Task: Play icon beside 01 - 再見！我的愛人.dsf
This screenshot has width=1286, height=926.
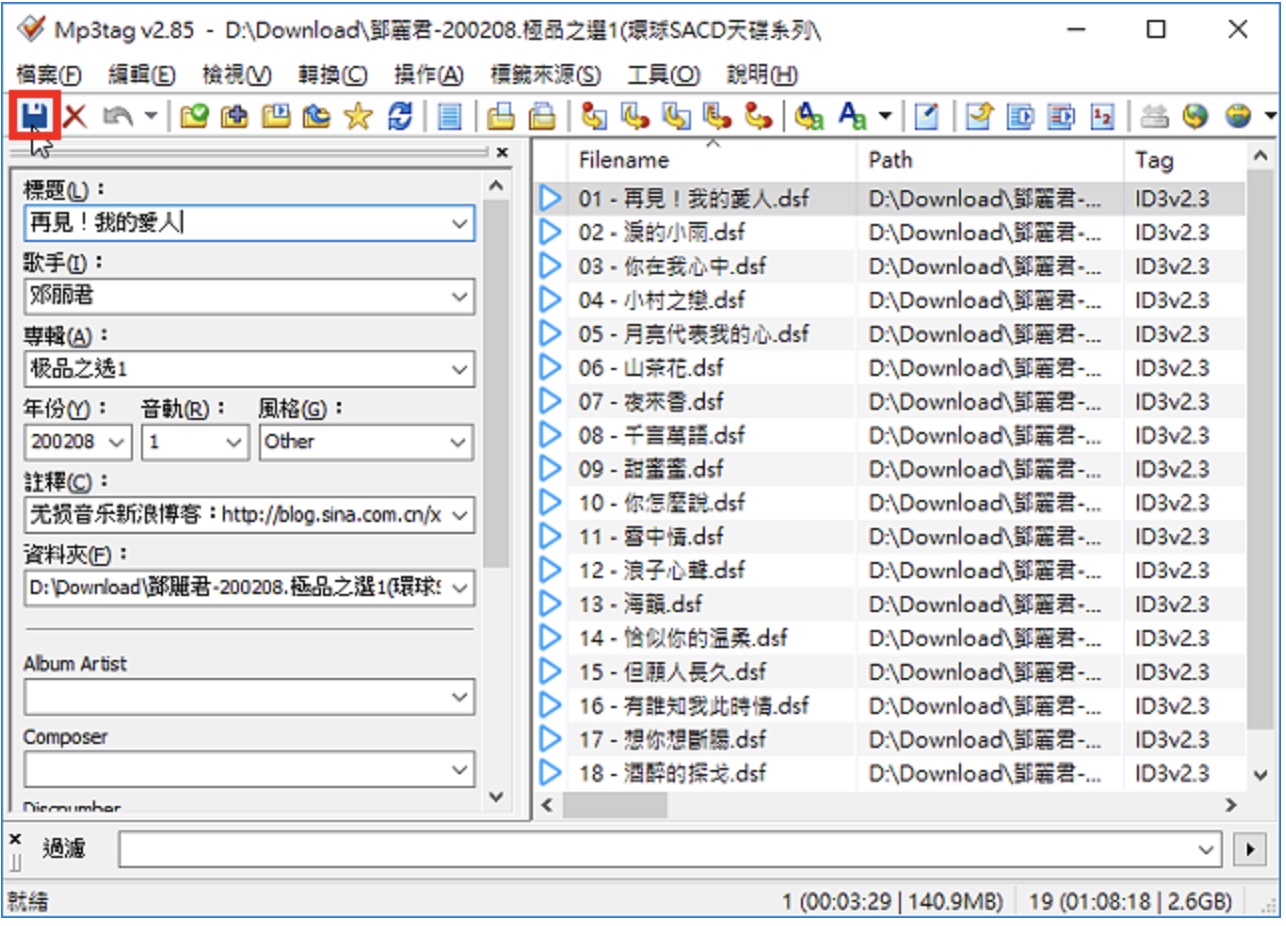Action: tap(549, 198)
